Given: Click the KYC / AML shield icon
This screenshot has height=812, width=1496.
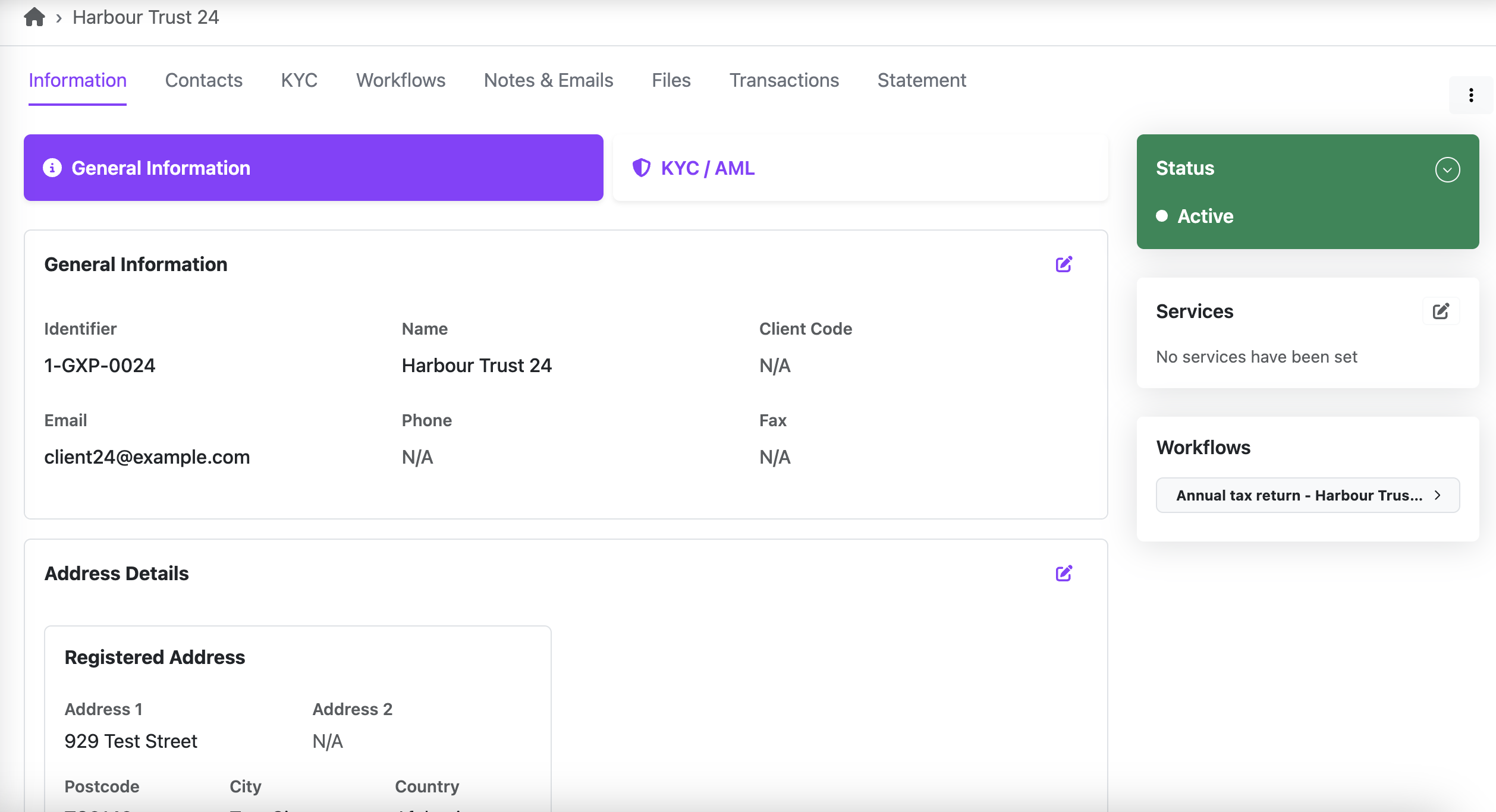Looking at the screenshot, I should [641, 168].
